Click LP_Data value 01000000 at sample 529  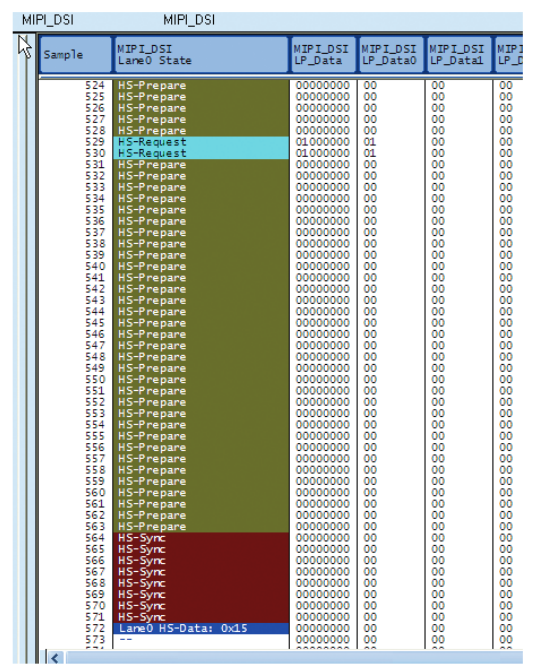coord(323,142)
